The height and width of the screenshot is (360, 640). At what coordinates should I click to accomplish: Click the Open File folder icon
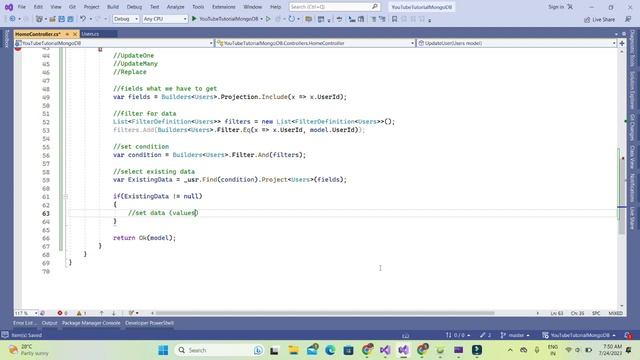tap(52, 19)
